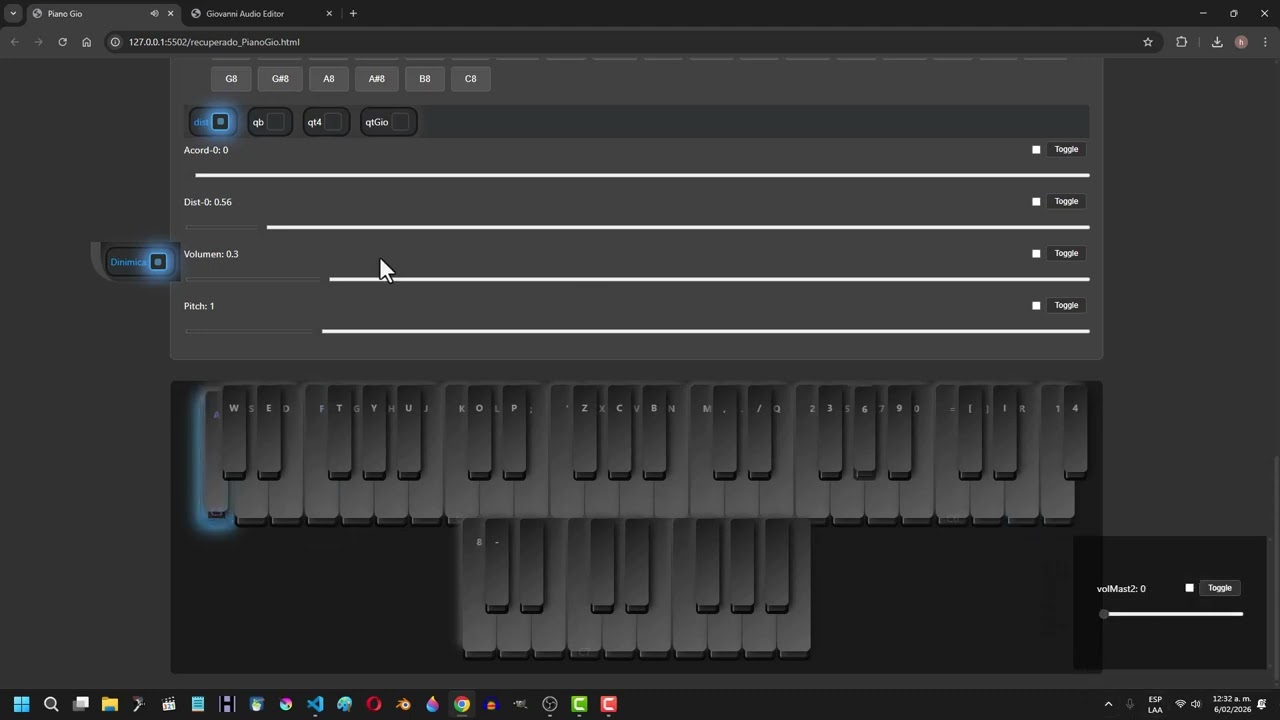This screenshot has height=720, width=1280.
Task: Click the Pitch Toggle button
Action: pos(1067,305)
